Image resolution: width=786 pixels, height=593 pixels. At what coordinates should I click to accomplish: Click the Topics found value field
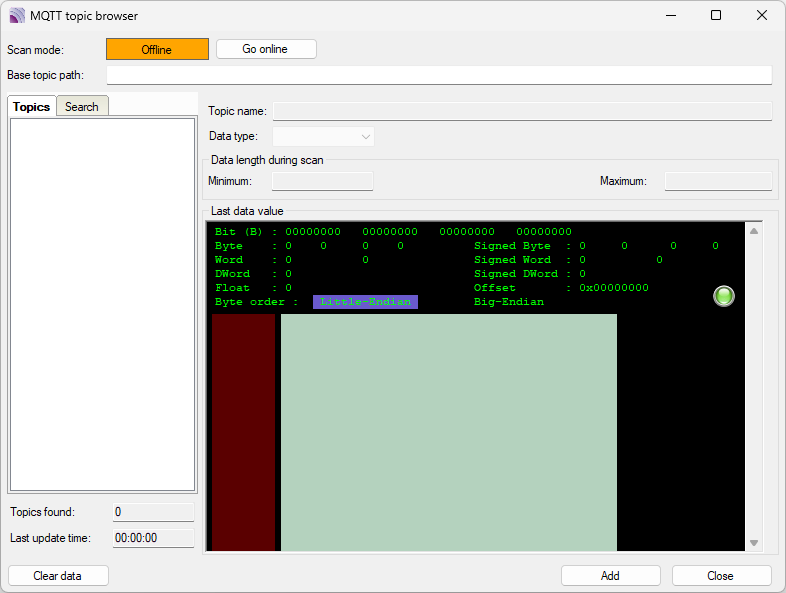coord(153,512)
